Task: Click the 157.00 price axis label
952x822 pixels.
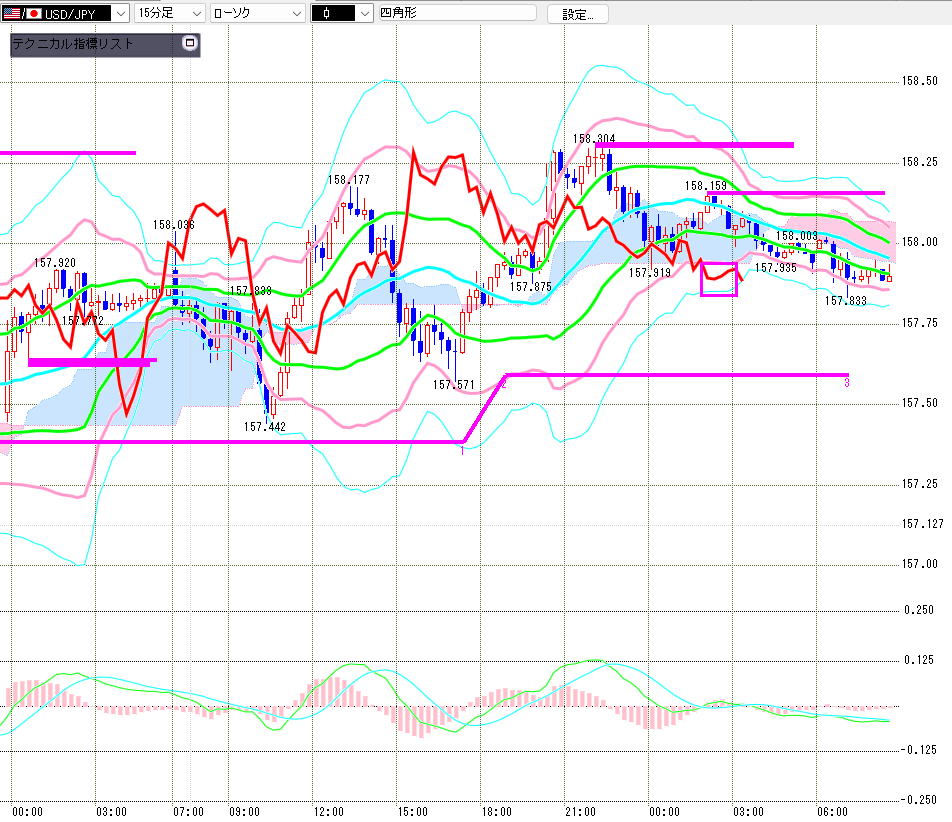Action: [x=919, y=564]
